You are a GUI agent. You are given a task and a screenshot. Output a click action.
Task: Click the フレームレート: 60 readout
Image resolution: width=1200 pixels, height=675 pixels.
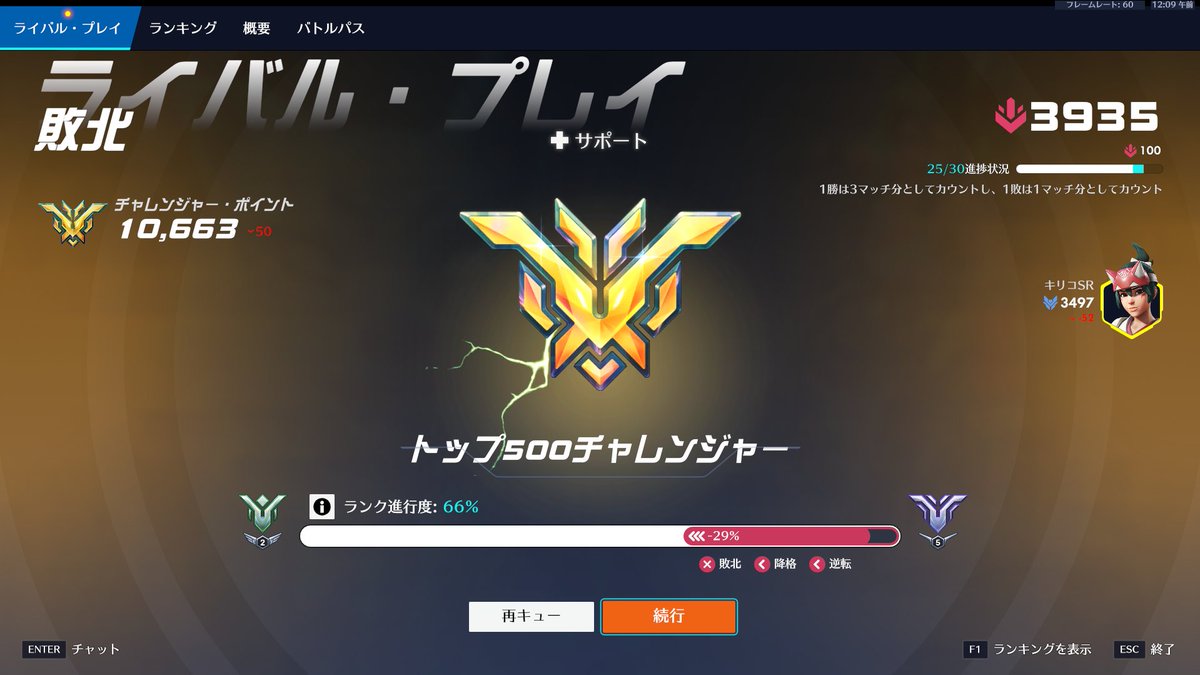tap(1100, 5)
